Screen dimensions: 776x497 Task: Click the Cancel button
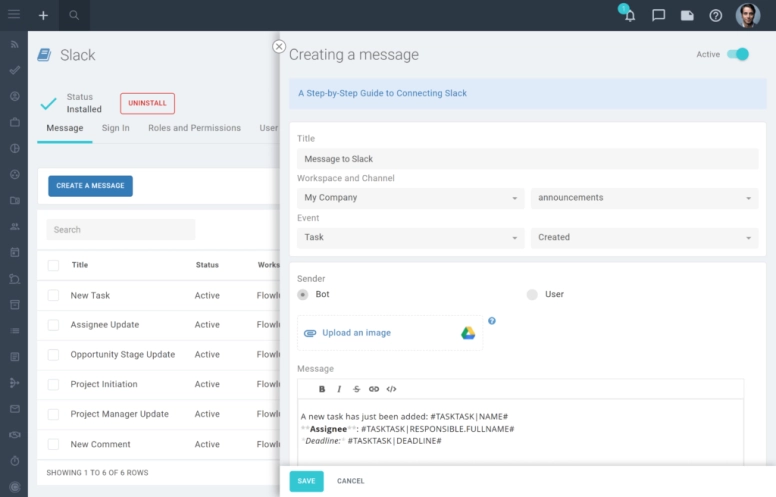click(350, 481)
